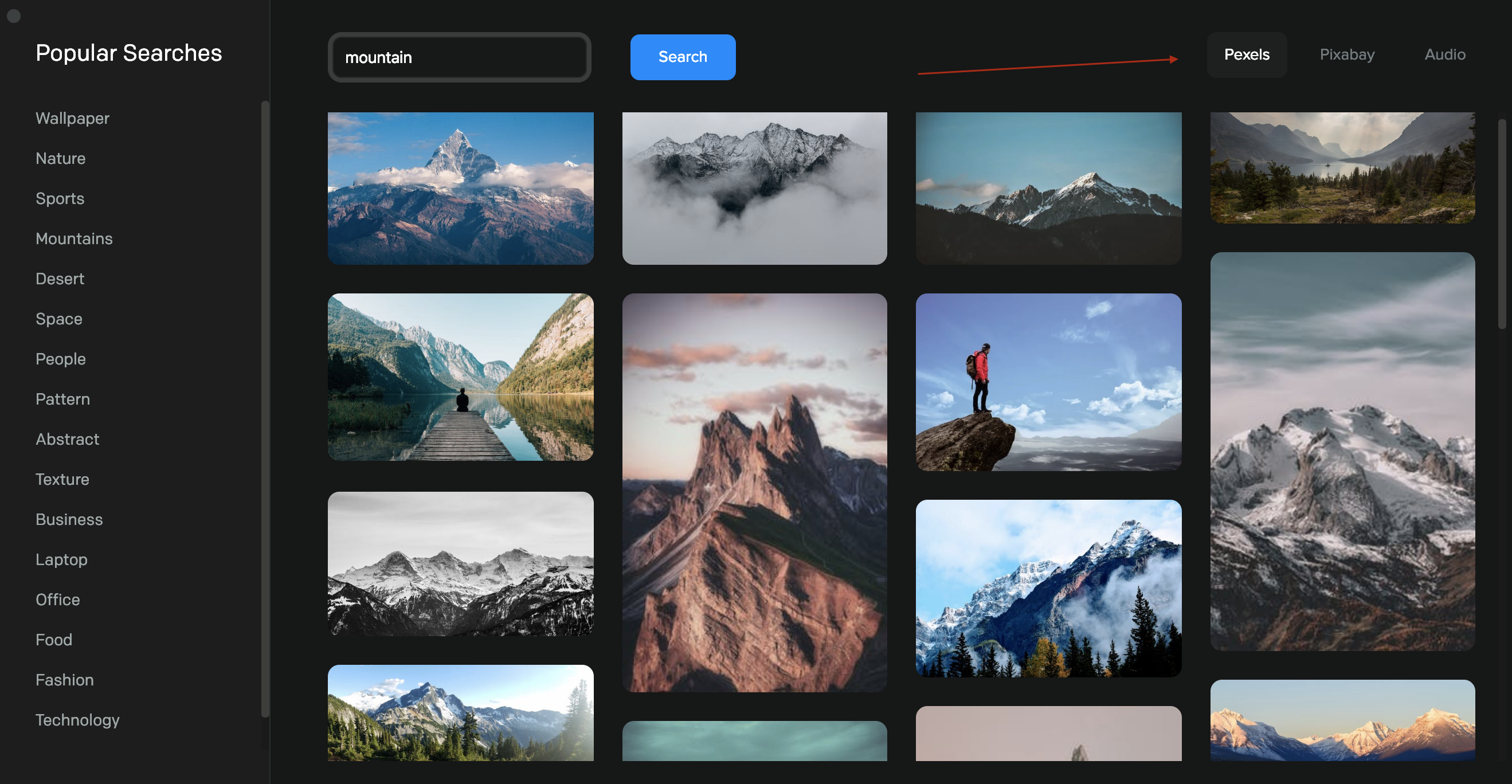Viewport: 1512px width, 784px height.
Task: Choose the Office sidebar entry
Action: tap(57, 599)
